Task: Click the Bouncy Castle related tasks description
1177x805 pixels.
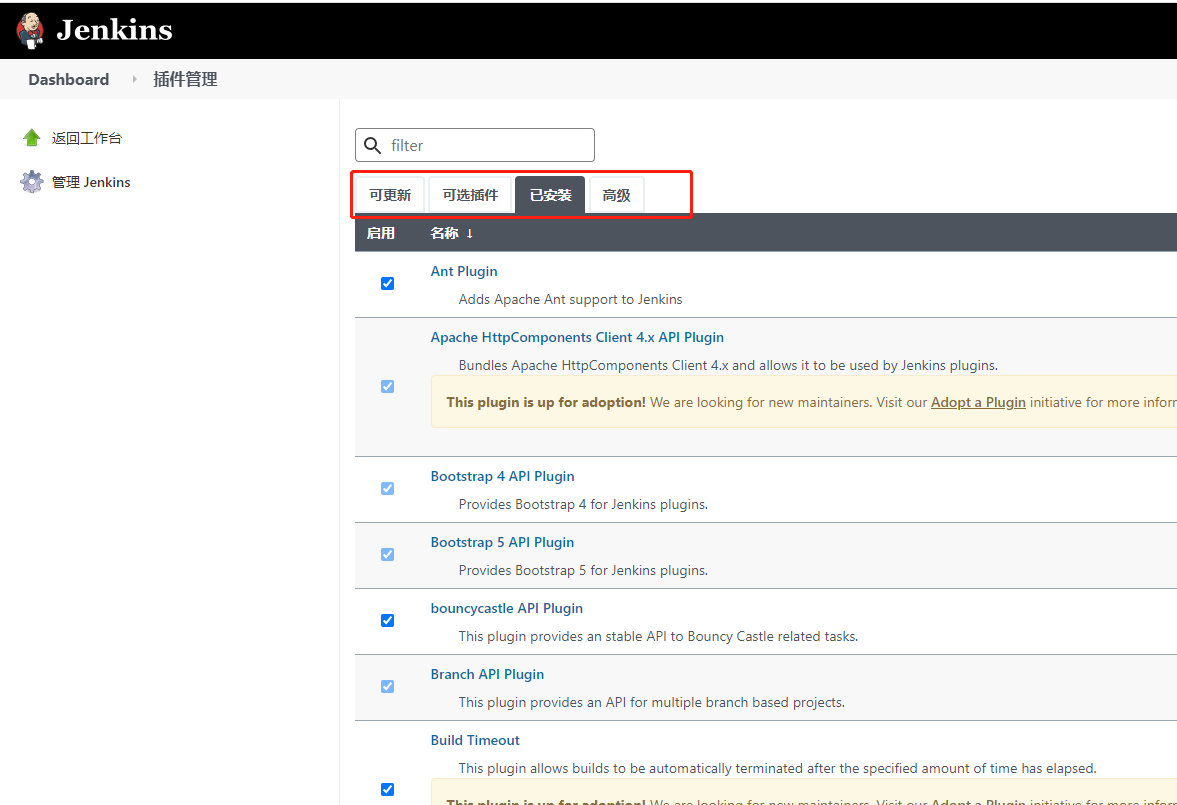Action: tap(658, 637)
